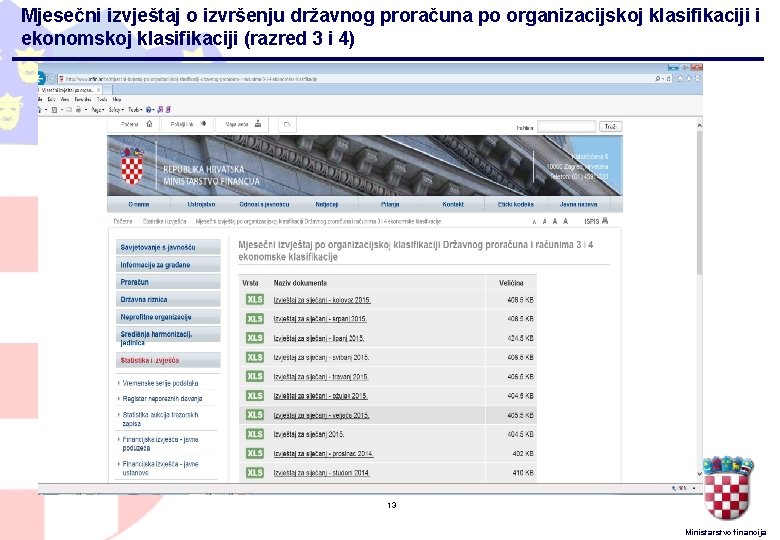
Task: Open the Kontakt navigation tab
Action: [x=453, y=204]
